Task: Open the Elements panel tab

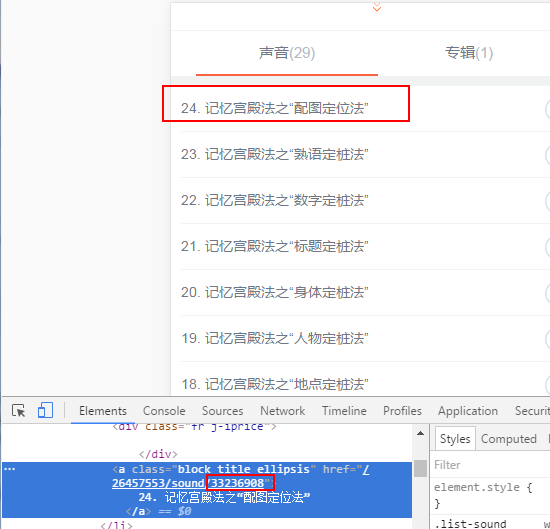Action: click(103, 411)
